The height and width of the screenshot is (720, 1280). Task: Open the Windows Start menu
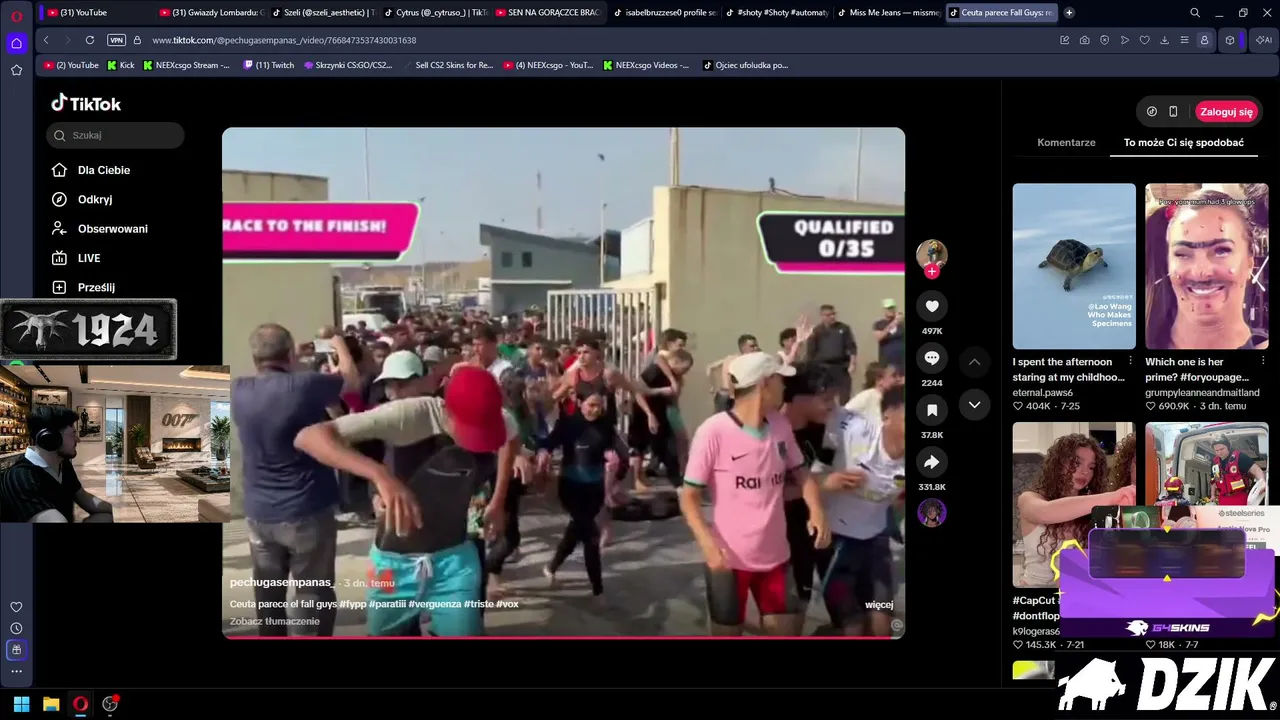click(21, 704)
